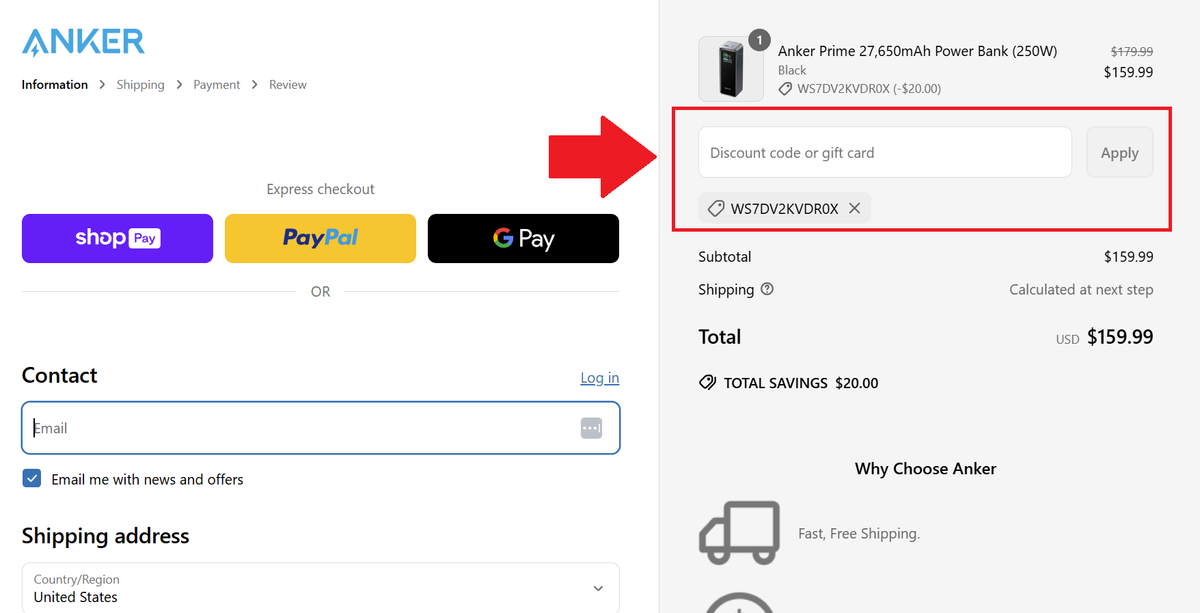The height and width of the screenshot is (613, 1200).
Task: Click the question mark icon beside Shipping
Action: [x=765, y=290]
